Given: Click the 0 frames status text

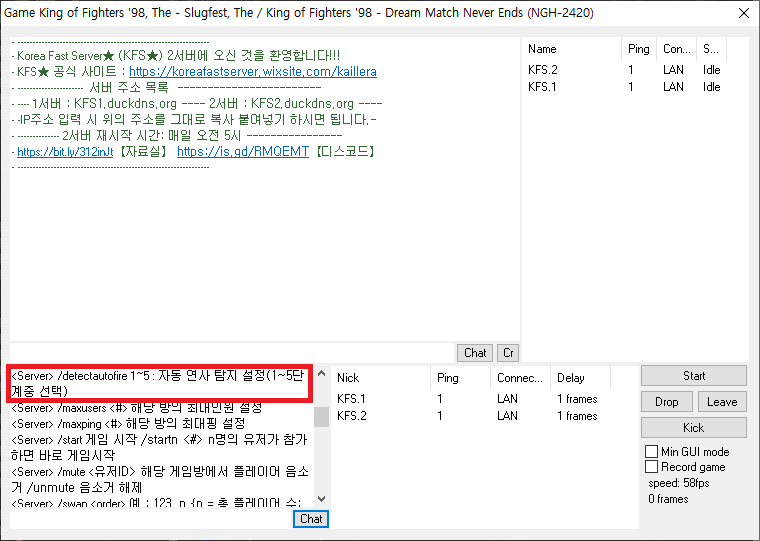Looking at the screenshot, I should 668,498.
